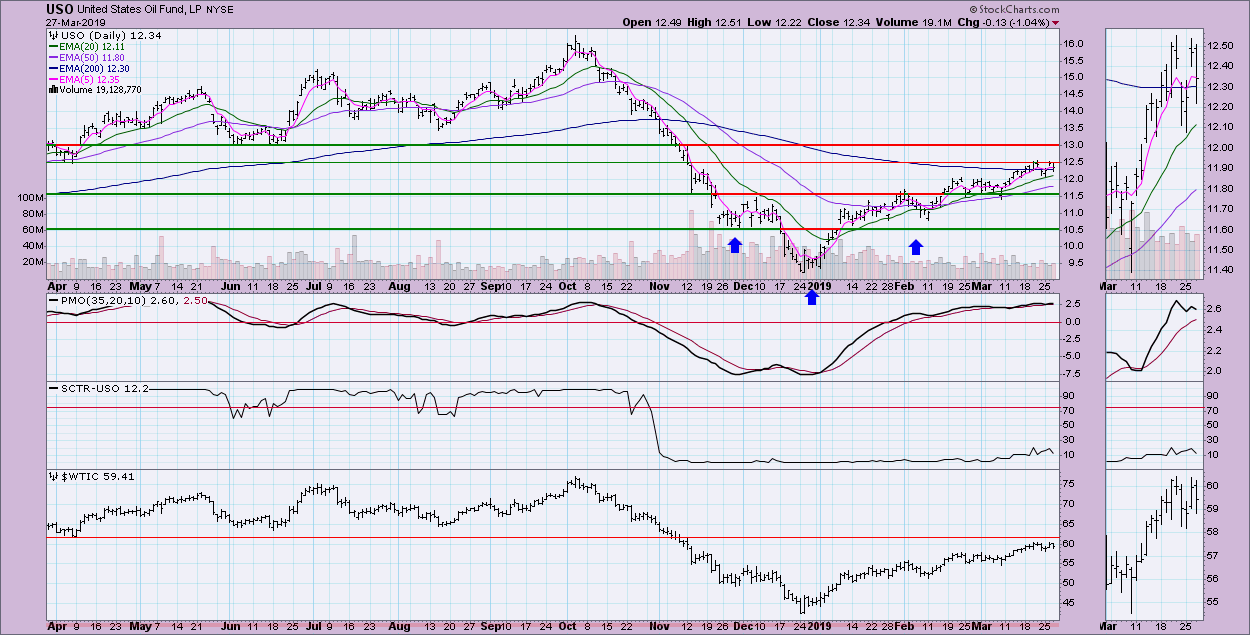The image size is (1250, 635).
Task: Click the USO ticker symbol title
Action: [60, 9]
